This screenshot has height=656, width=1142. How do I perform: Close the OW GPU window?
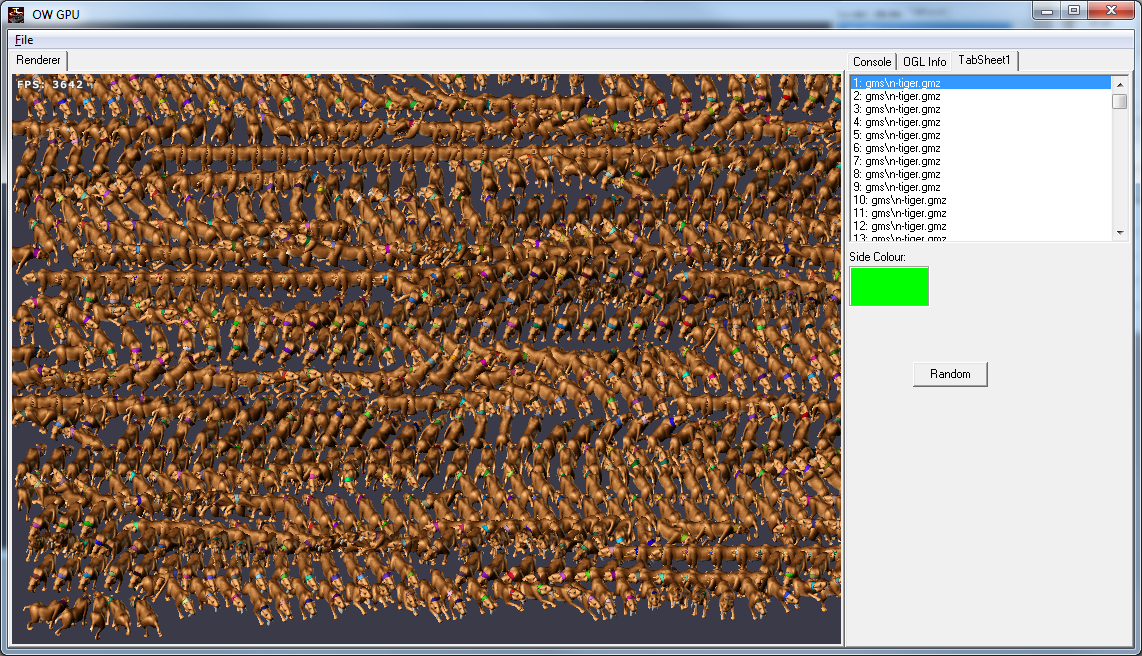(x=1111, y=11)
